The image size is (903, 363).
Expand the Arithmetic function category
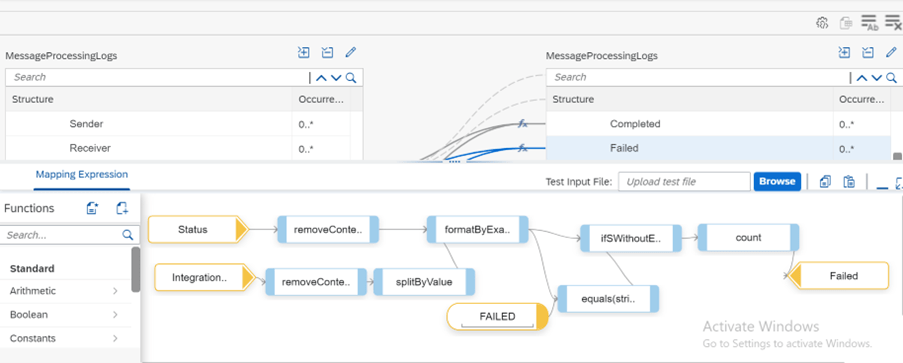pos(115,291)
